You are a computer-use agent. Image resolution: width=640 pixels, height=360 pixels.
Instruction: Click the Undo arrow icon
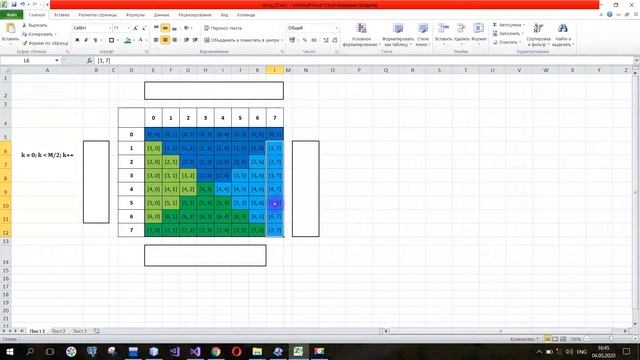tap(23, 4)
